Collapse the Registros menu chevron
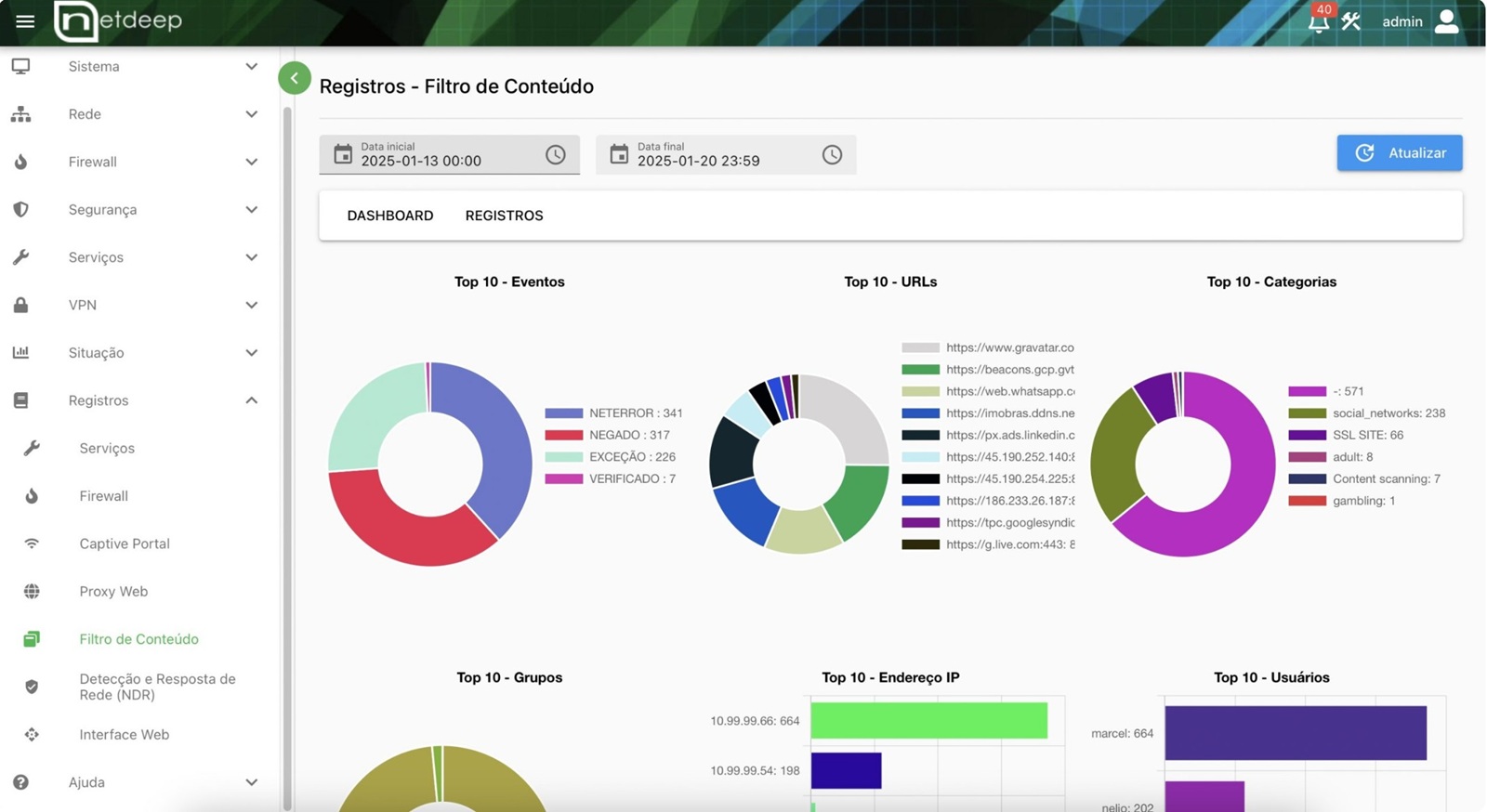The width and height of the screenshot is (1487, 812). (251, 400)
